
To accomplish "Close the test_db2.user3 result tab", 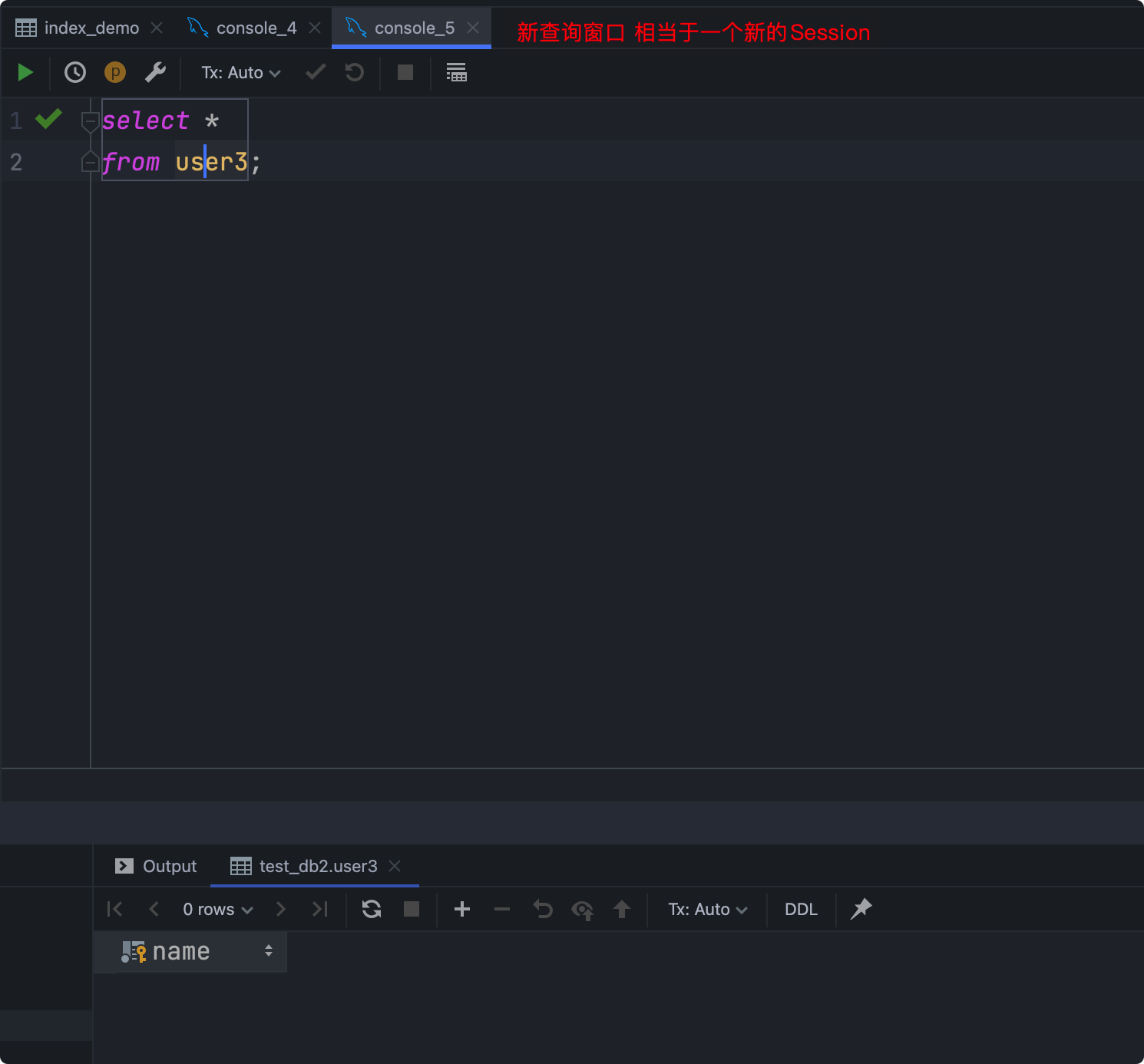I will coord(395,866).
